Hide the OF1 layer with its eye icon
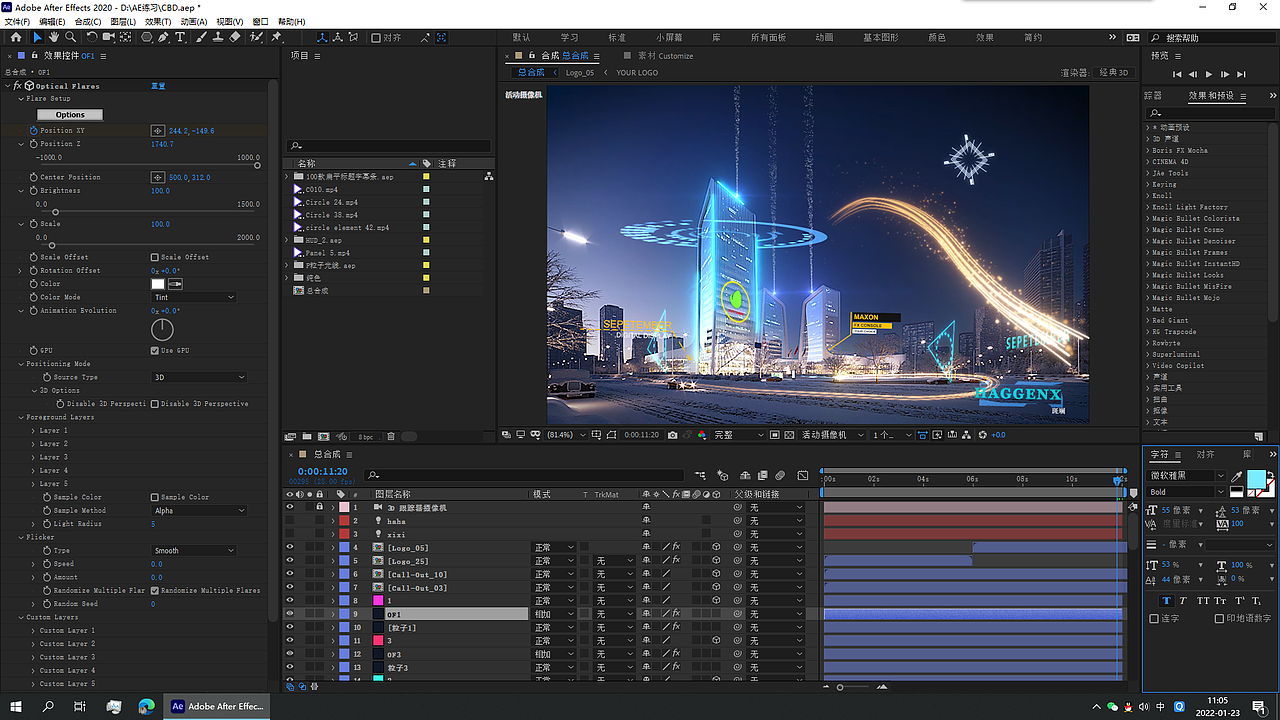The image size is (1280, 720). [x=290, y=614]
